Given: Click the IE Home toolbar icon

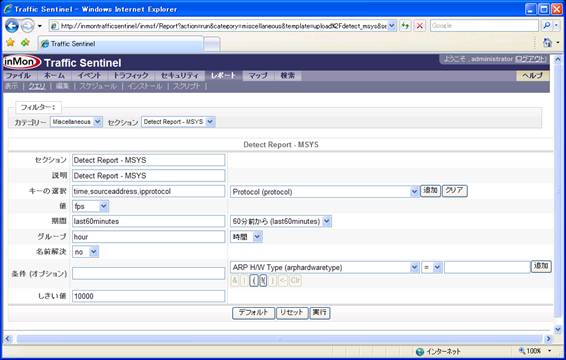Looking at the screenshot, I should [x=547, y=43].
